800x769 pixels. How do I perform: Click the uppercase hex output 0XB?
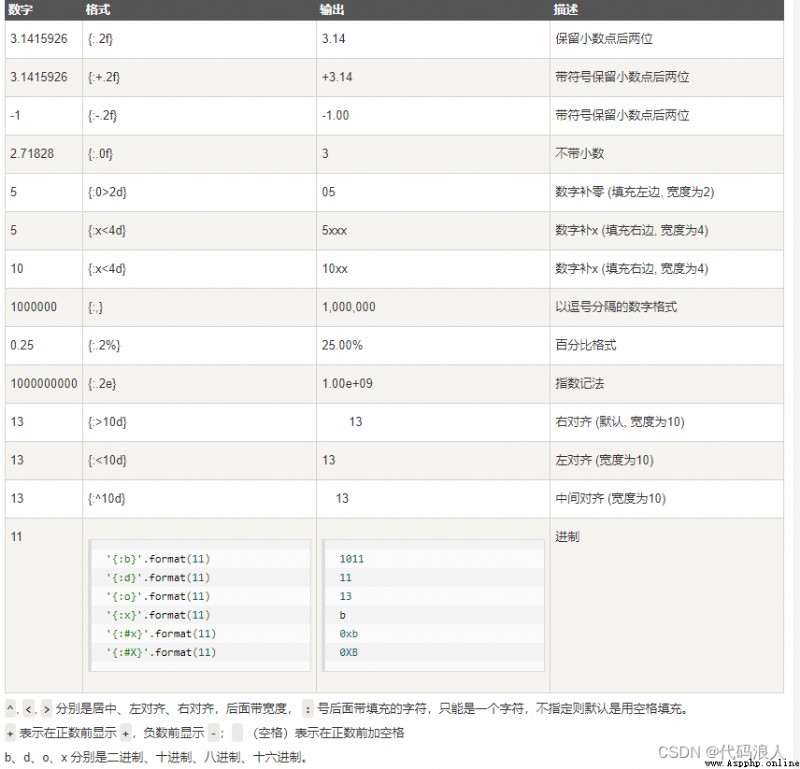pyautogui.click(x=348, y=652)
